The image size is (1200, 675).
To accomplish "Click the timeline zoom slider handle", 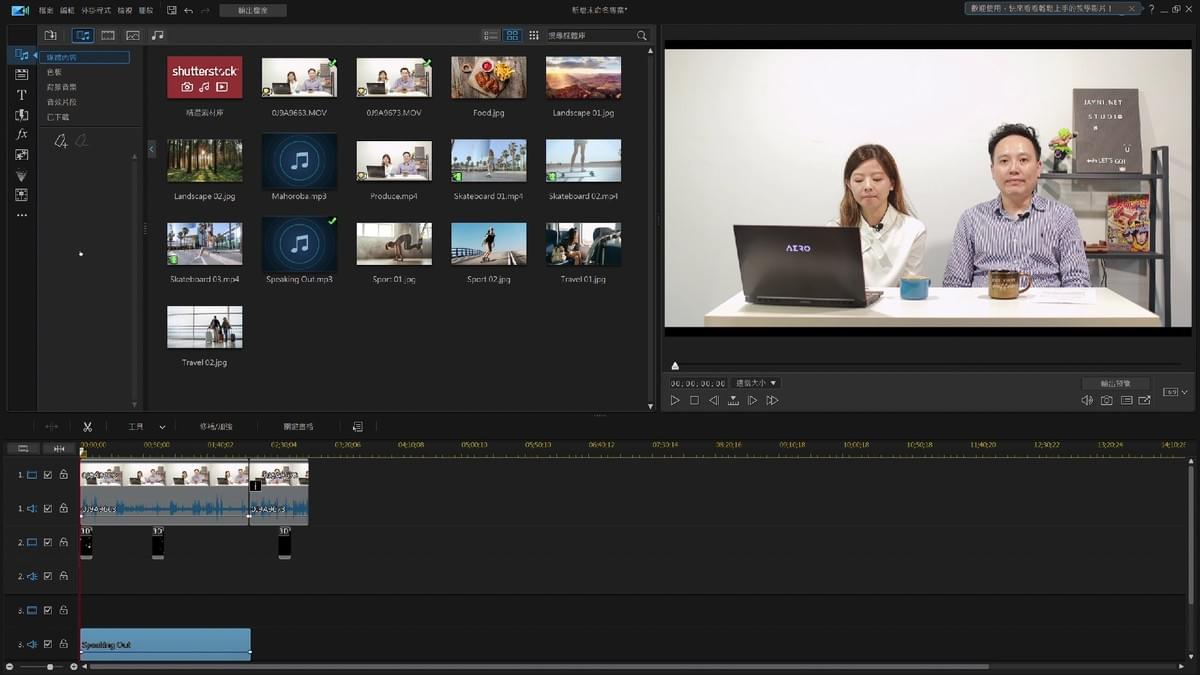I will 49,667.
